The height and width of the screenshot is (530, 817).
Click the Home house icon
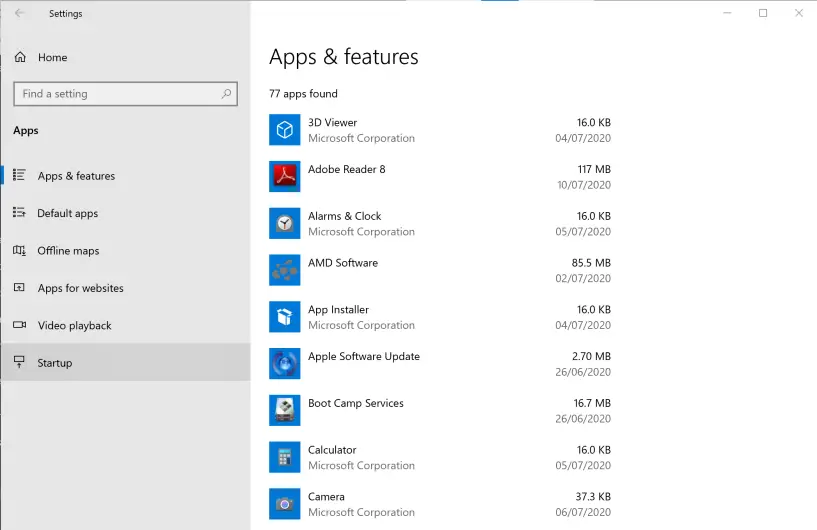(x=20, y=57)
